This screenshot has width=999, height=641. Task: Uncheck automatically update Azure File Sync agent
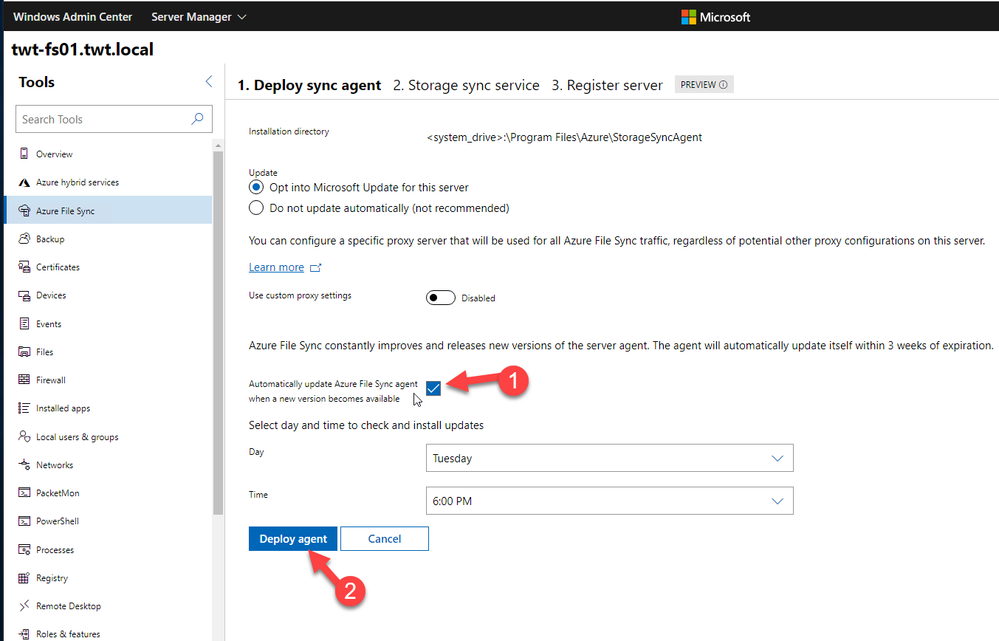click(433, 388)
